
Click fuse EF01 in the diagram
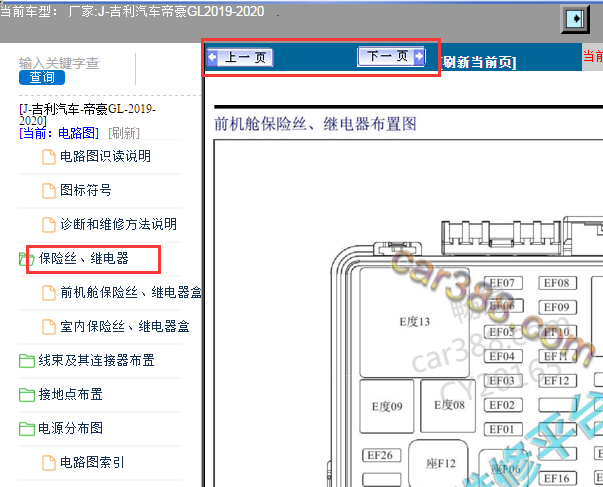503,429
